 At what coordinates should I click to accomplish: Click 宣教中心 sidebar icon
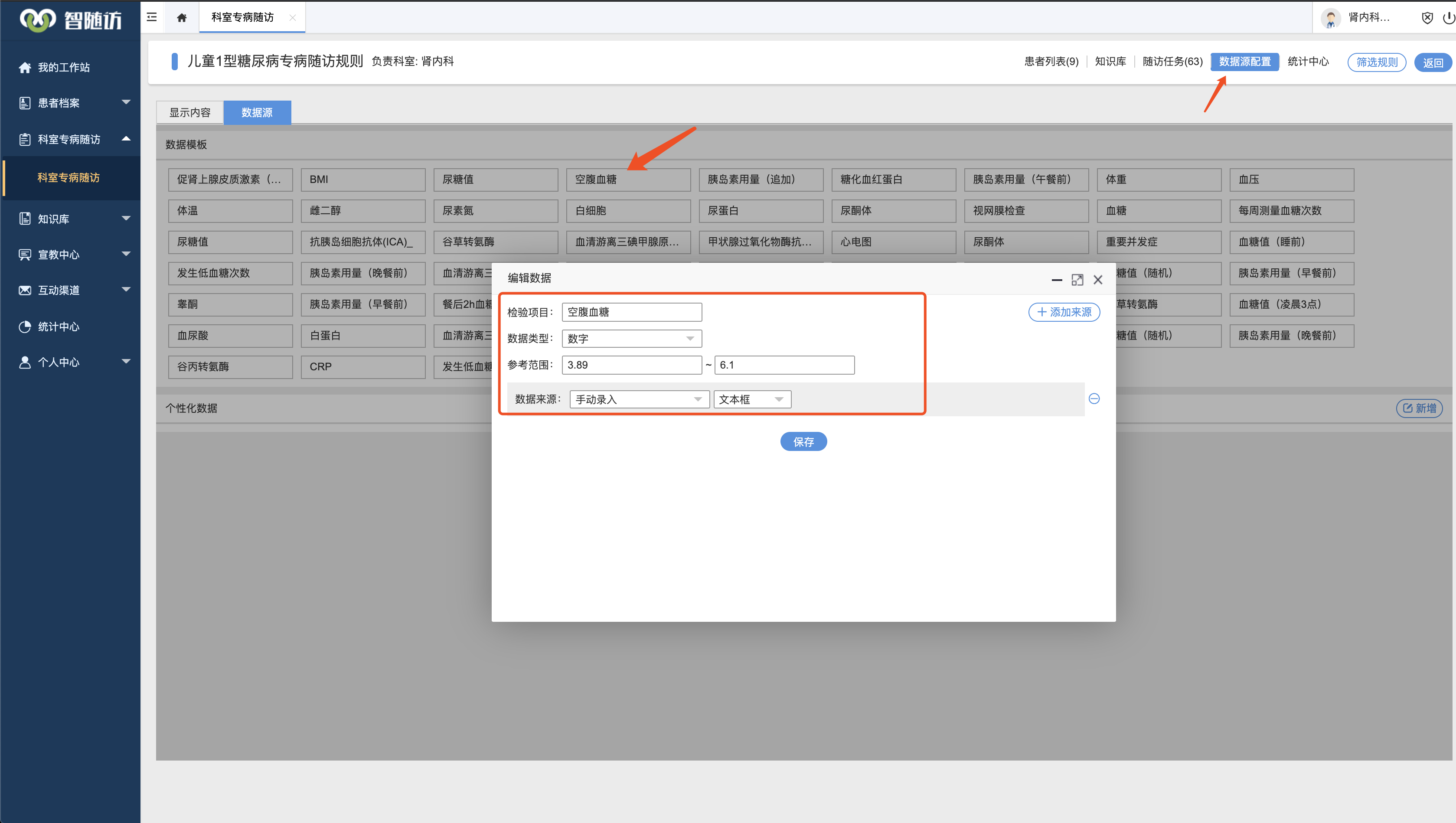25,255
